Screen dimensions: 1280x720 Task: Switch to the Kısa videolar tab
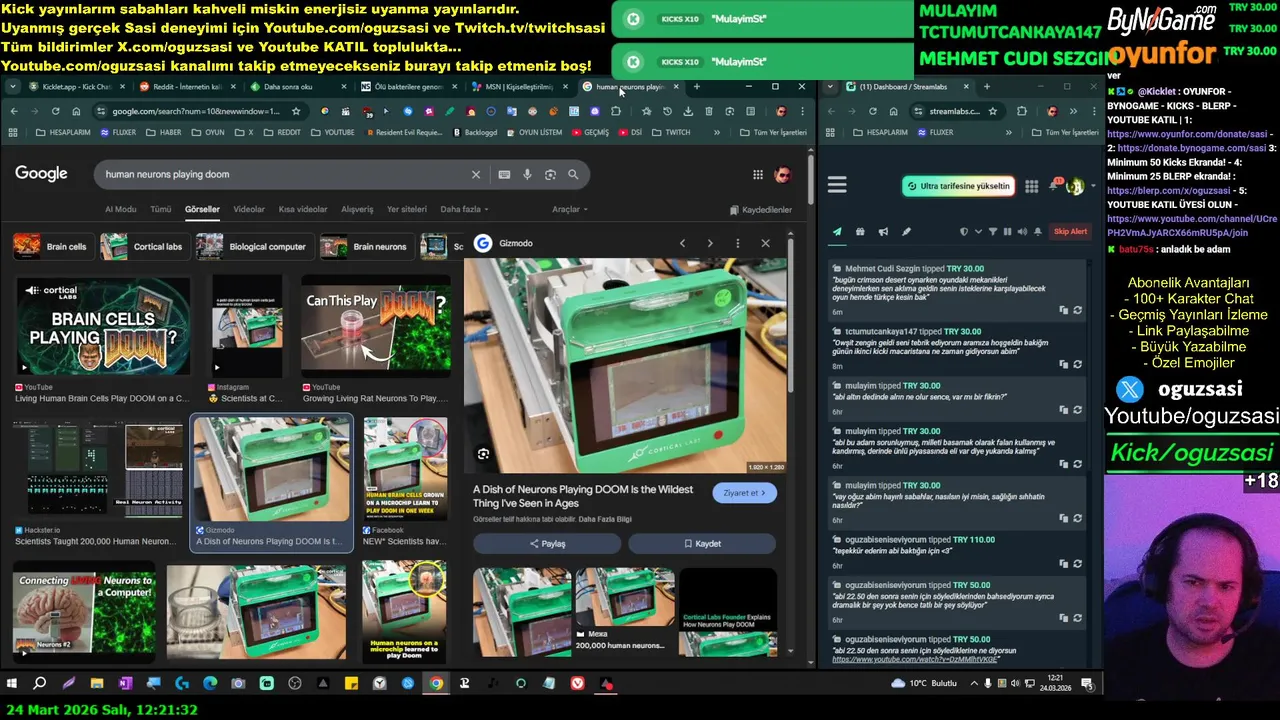tap(303, 209)
